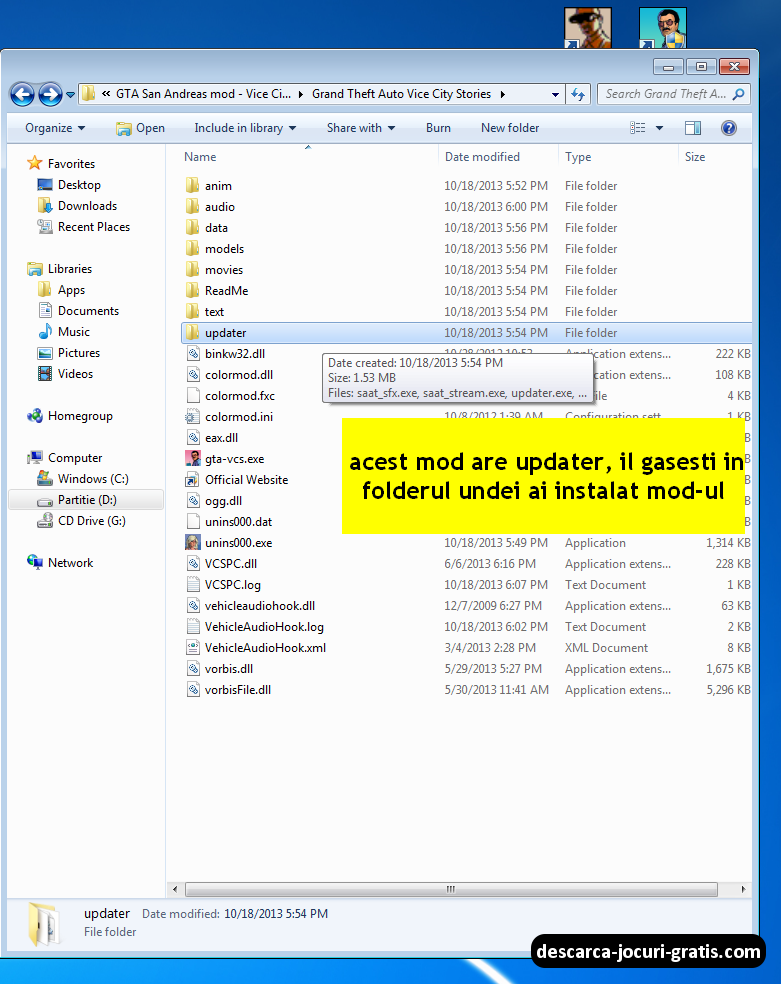
Task: Select ogg.dll file
Action: pos(223,501)
